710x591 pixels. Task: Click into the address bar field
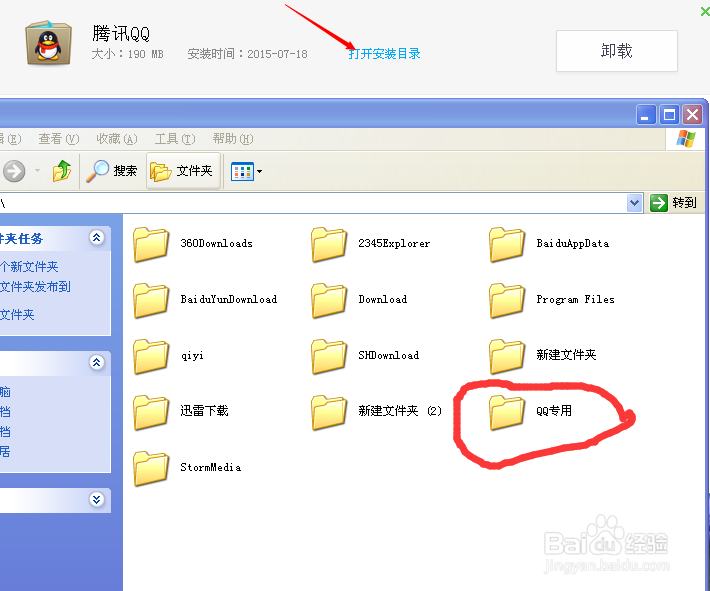(312, 202)
